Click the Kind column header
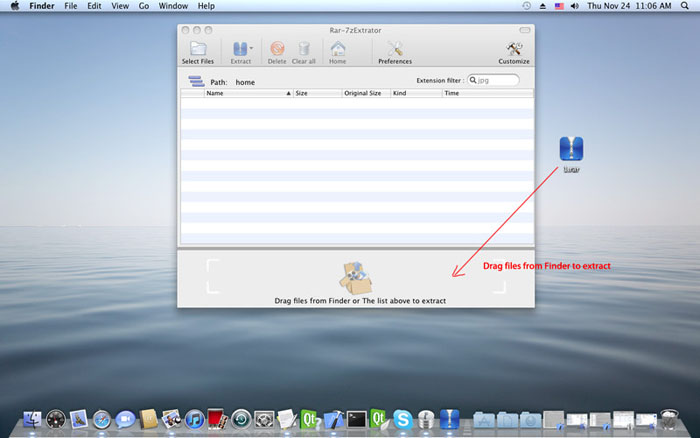The width and height of the screenshot is (700, 438). pyautogui.click(x=414, y=93)
